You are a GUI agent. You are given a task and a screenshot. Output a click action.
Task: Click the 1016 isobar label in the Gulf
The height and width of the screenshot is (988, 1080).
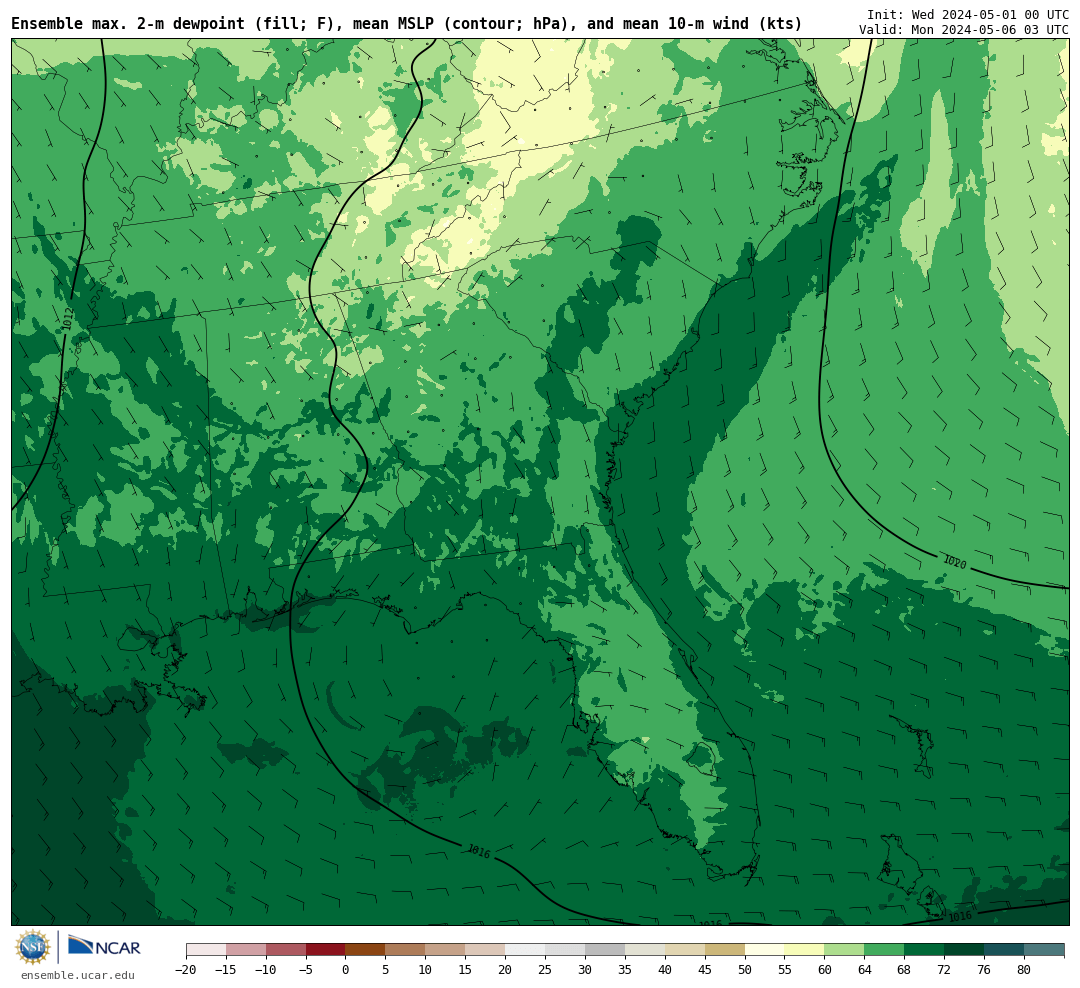pyautogui.click(x=479, y=852)
